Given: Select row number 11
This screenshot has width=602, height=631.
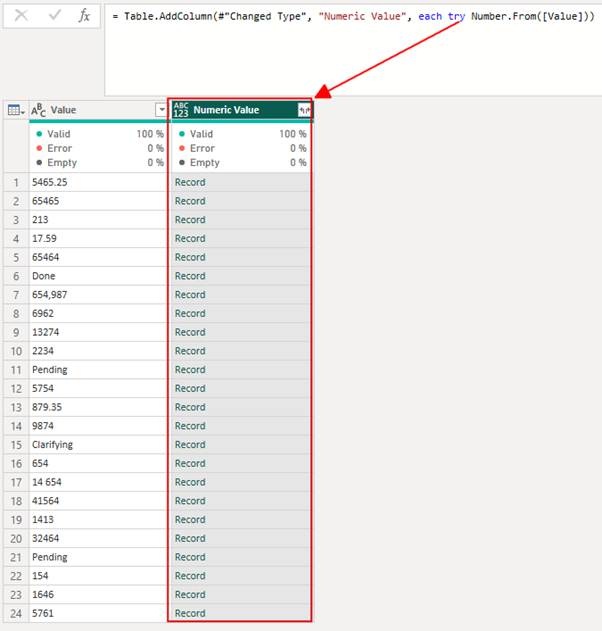Looking at the screenshot, I should pos(15,370).
